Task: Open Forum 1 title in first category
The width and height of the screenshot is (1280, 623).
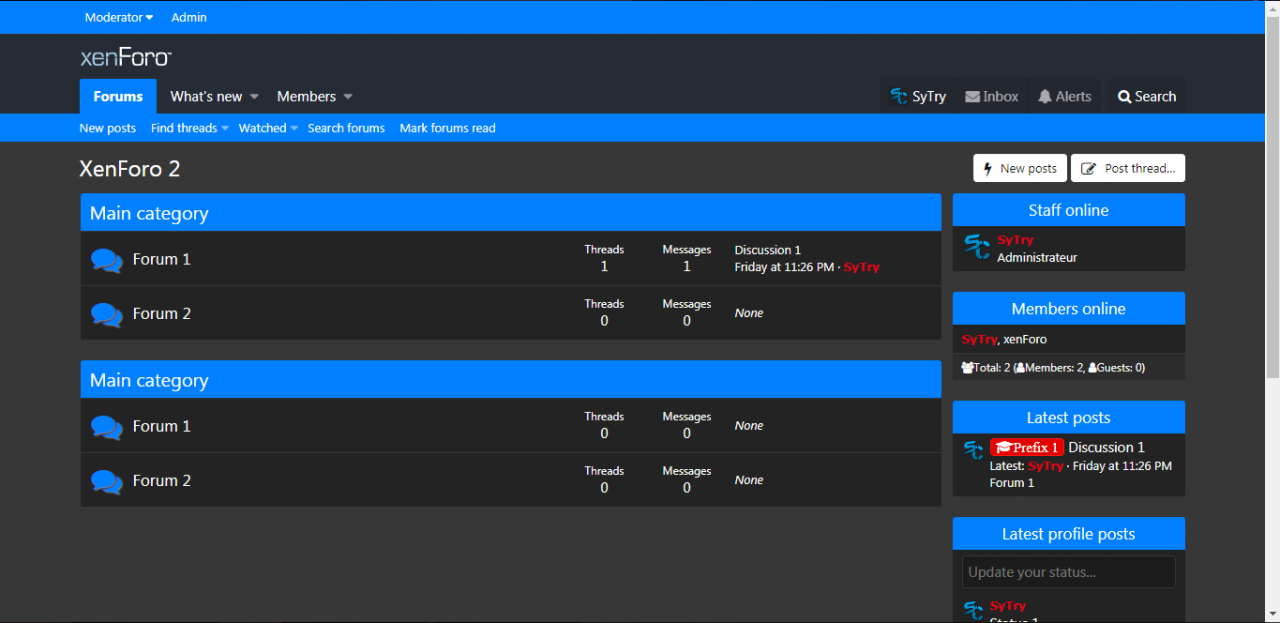Action: [x=162, y=260]
